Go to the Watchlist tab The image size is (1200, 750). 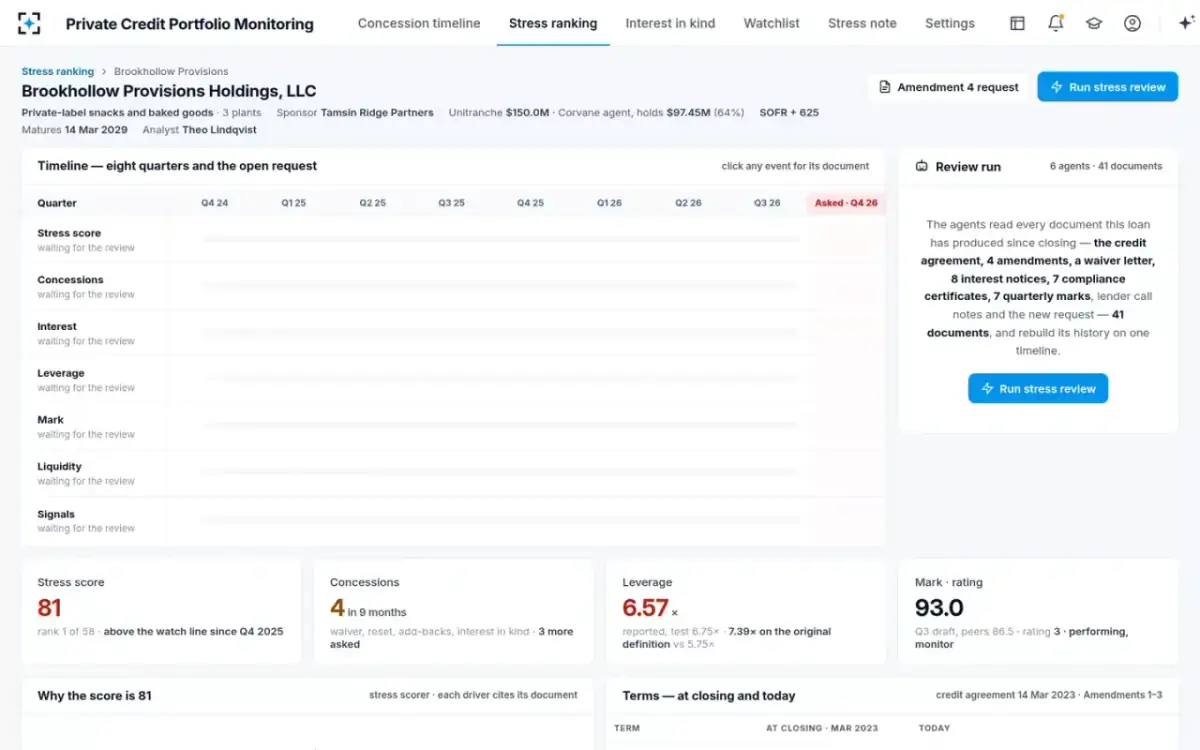[771, 23]
